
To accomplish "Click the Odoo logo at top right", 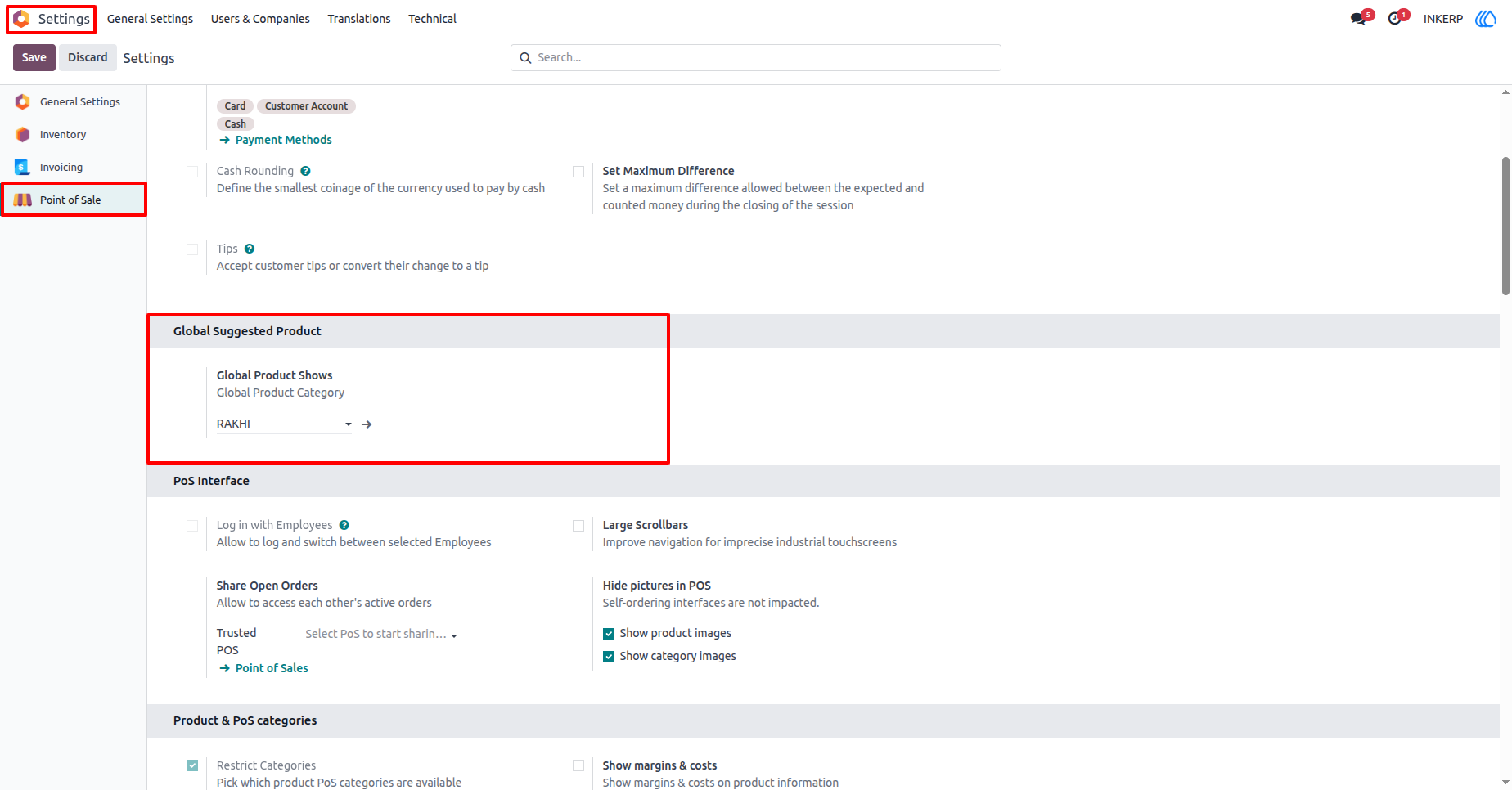I will click(x=1486, y=19).
